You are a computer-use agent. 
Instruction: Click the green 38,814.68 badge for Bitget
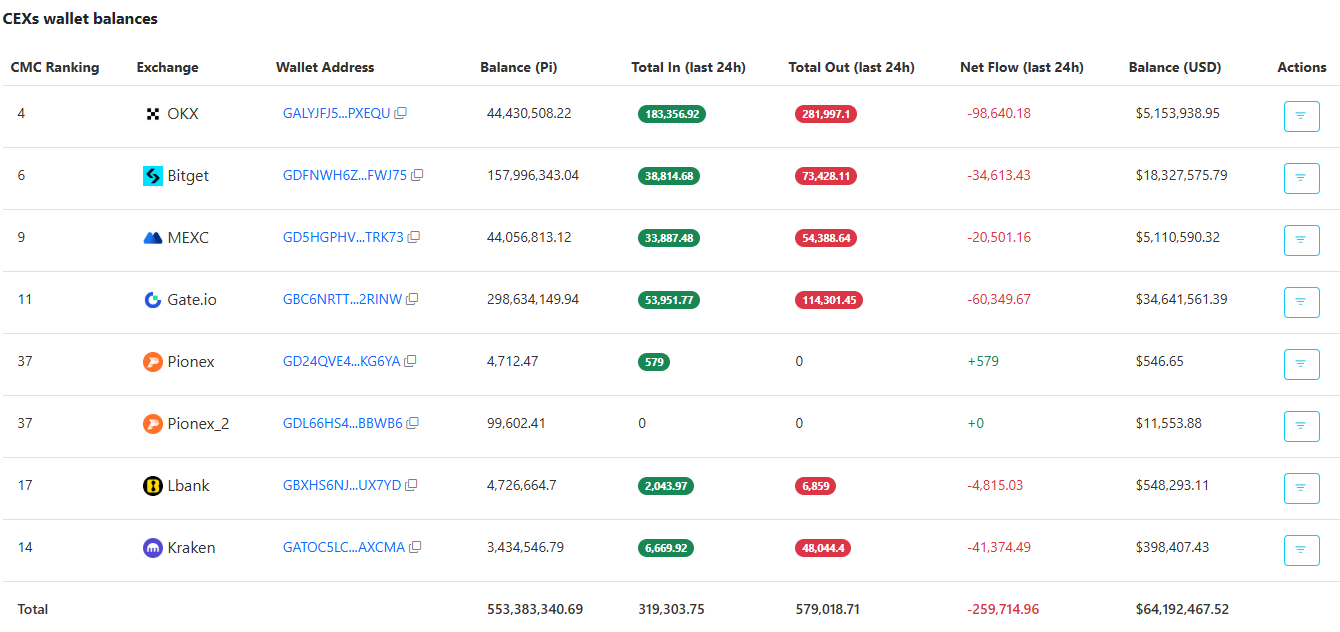[669, 176]
